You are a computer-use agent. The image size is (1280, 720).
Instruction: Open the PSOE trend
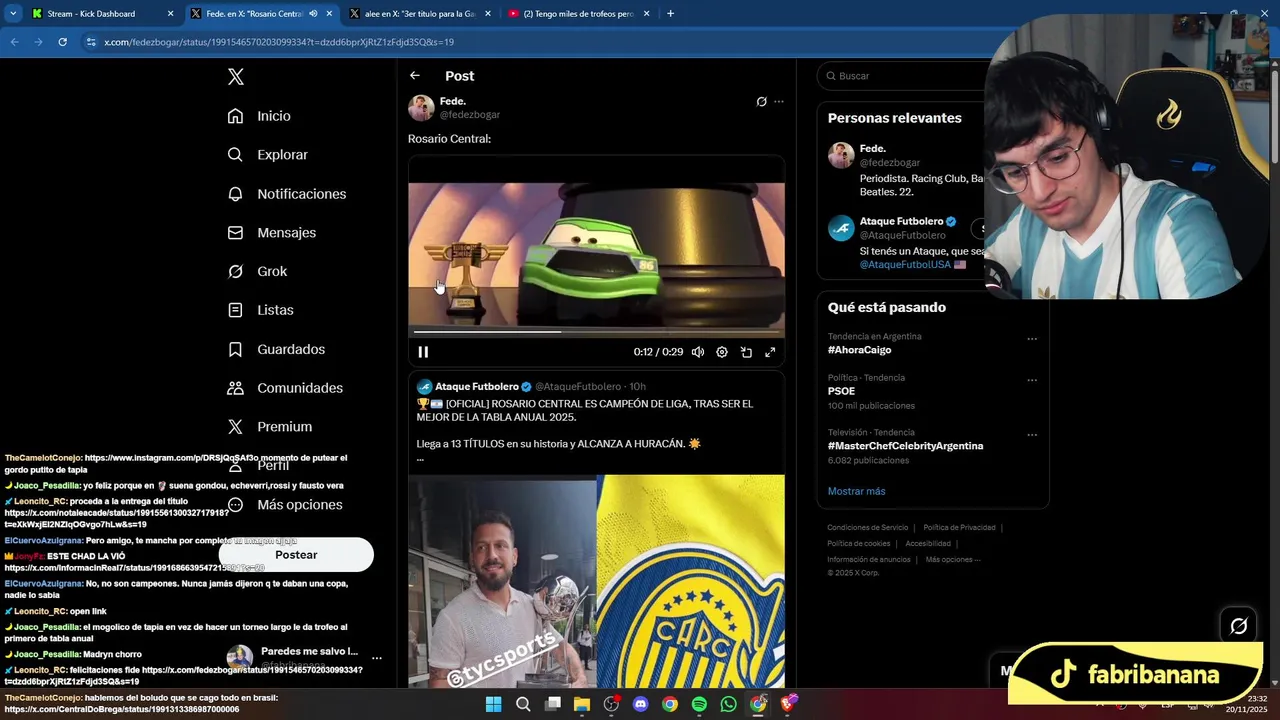coord(841,391)
